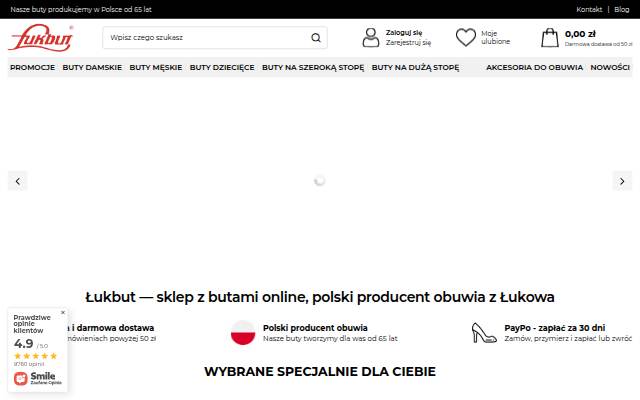Click the high heel shoe icon
The width and height of the screenshot is (640, 400).
click(484, 333)
